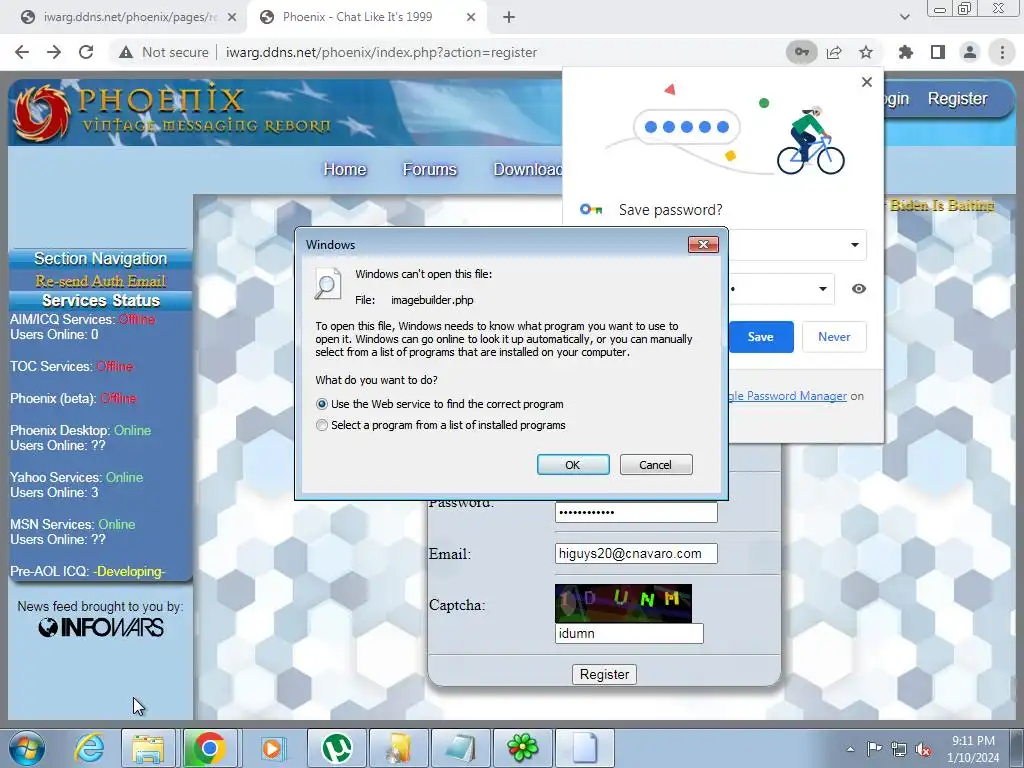
Task: Open the notepad icon in taskbar
Action: [460, 748]
